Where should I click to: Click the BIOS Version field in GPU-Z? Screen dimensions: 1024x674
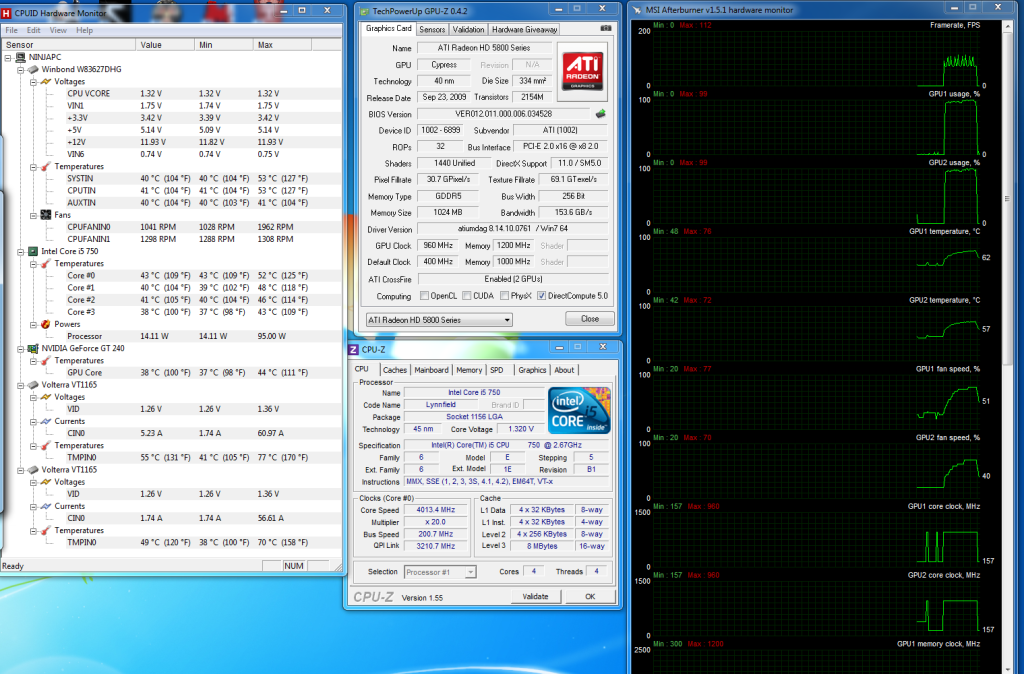coord(504,114)
